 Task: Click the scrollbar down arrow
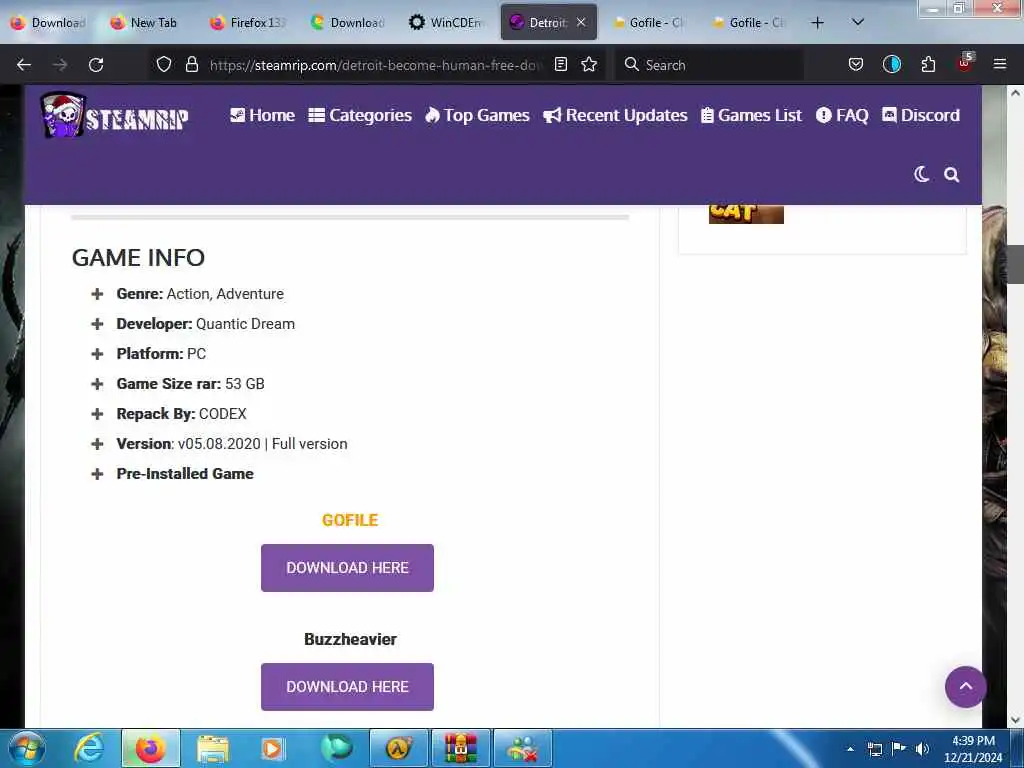[1015, 720]
